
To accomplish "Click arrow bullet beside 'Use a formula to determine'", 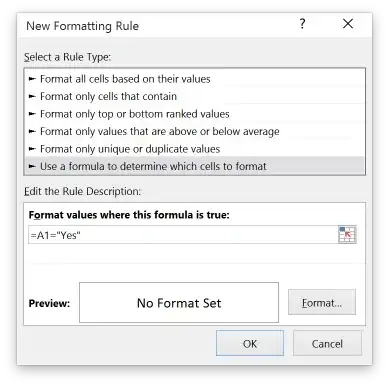I will tap(32, 166).
